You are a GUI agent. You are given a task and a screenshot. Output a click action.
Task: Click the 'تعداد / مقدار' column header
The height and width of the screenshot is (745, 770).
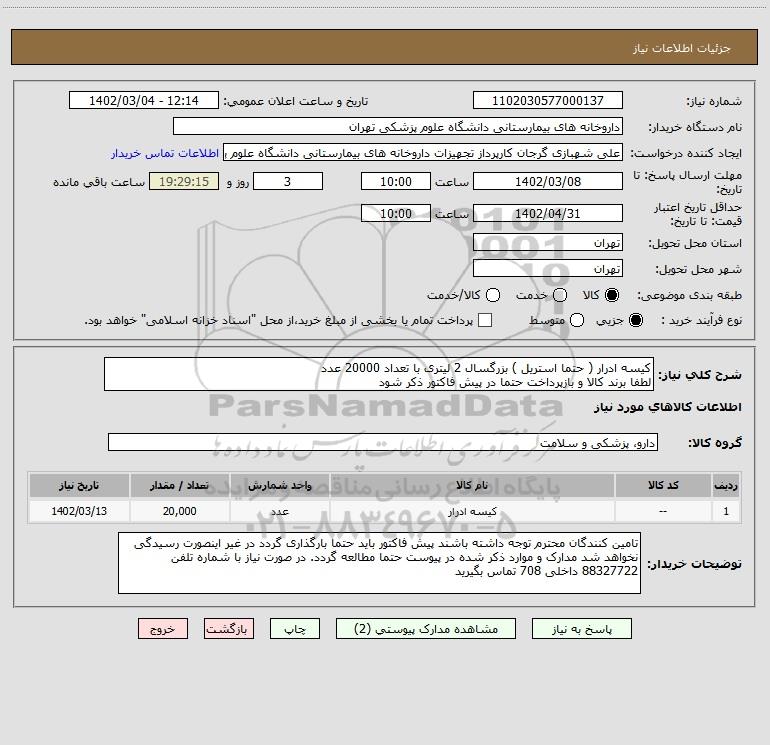179,485
